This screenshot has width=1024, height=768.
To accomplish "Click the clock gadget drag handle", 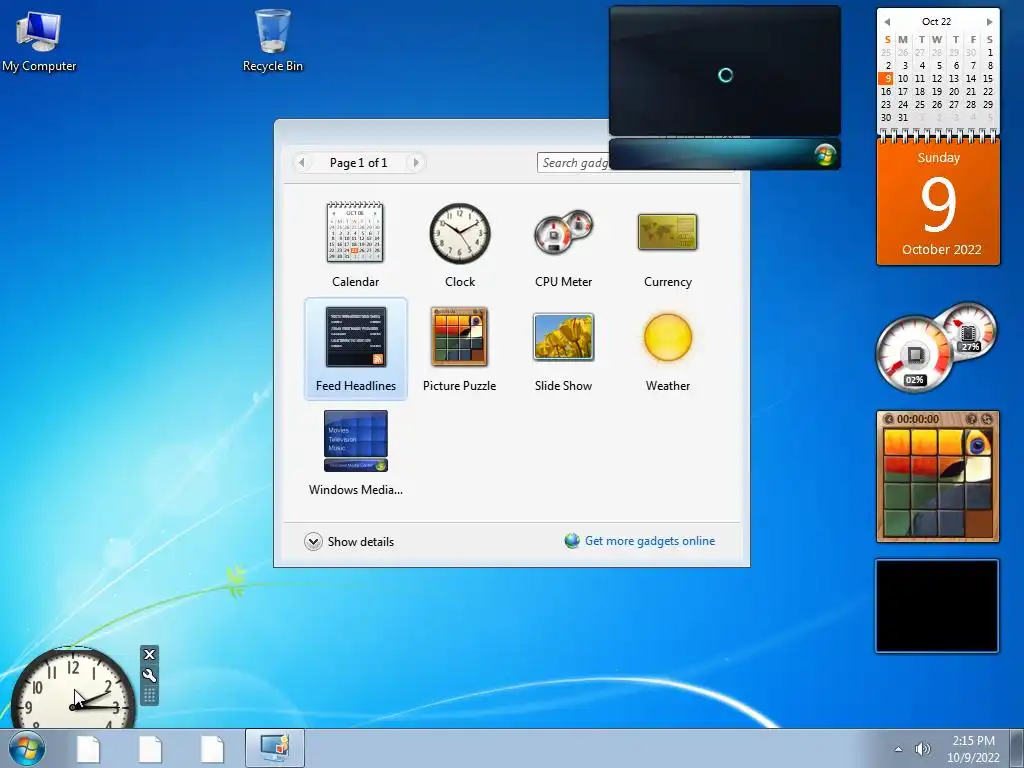I will click(x=149, y=695).
